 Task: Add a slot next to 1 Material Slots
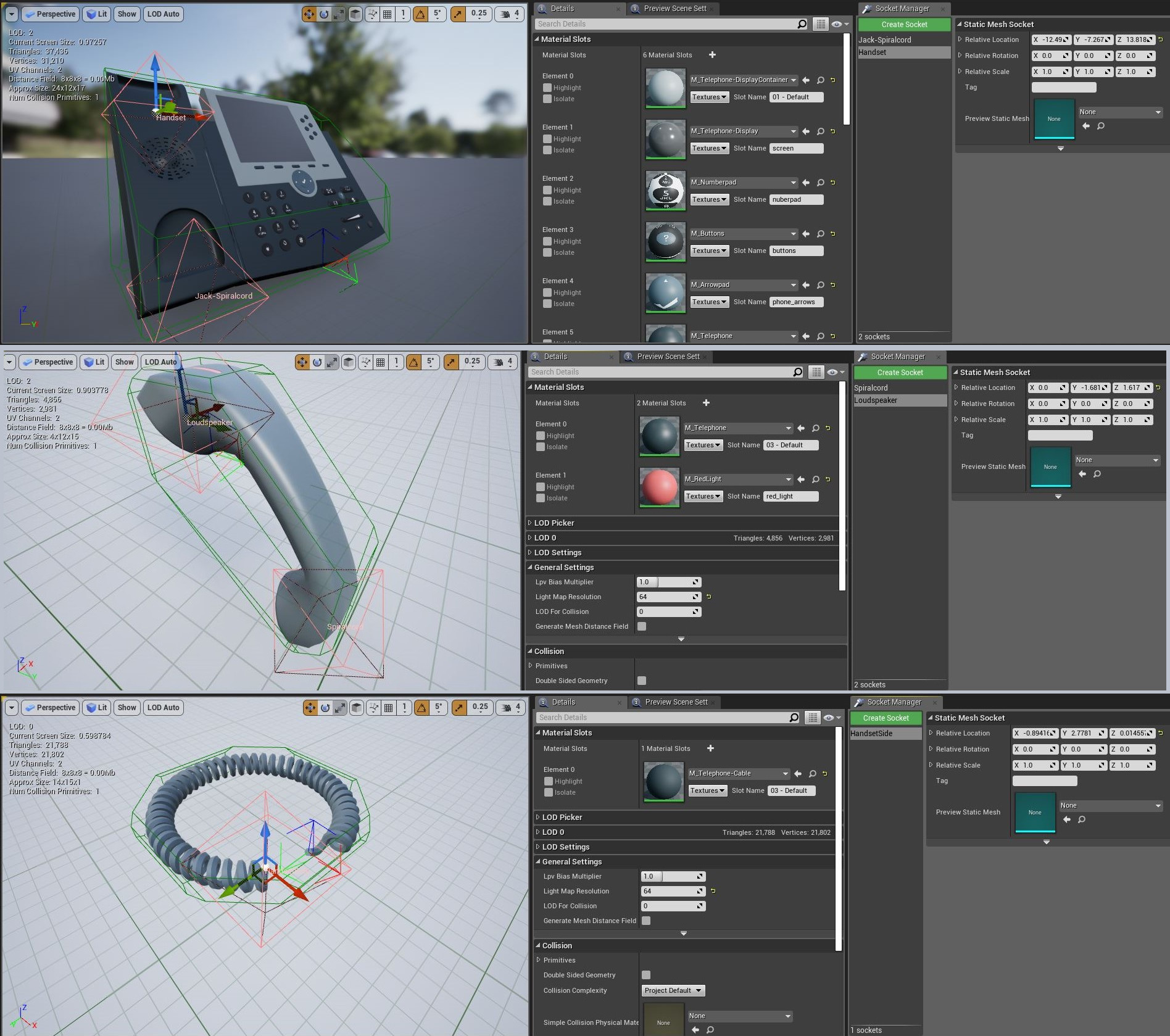[710, 748]
